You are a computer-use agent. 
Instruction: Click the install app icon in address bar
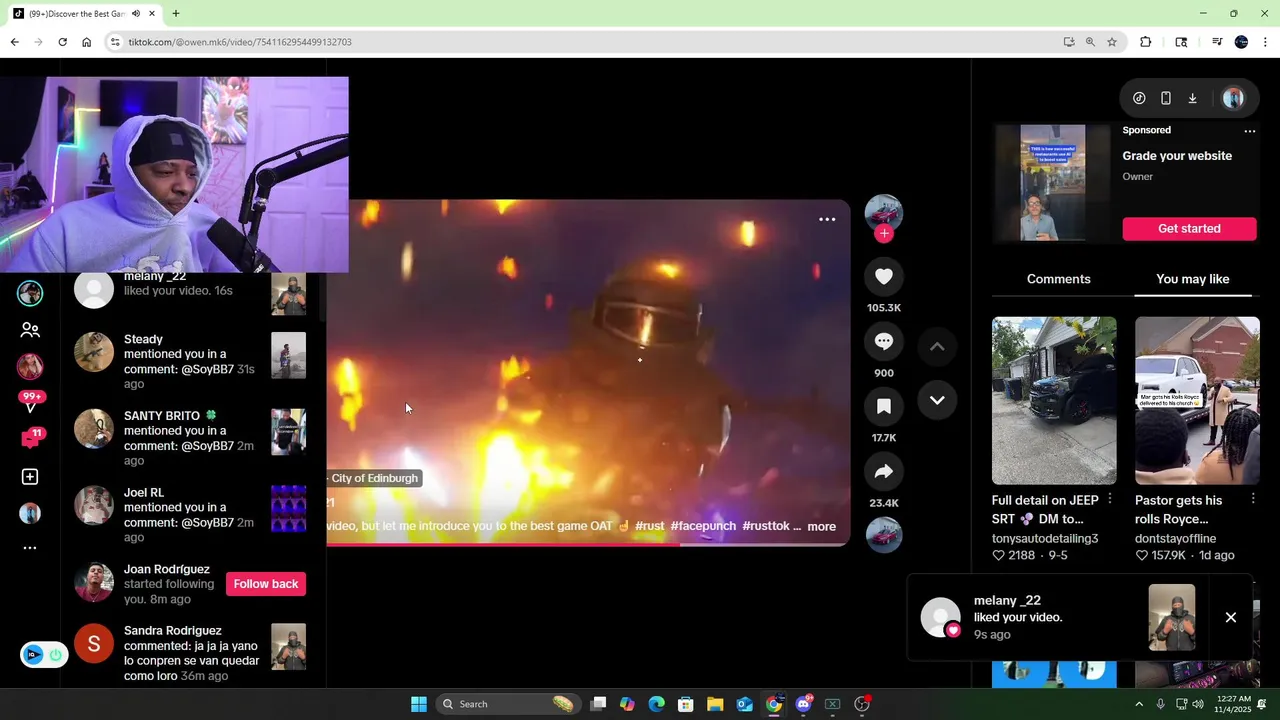tap(1069, 42)
